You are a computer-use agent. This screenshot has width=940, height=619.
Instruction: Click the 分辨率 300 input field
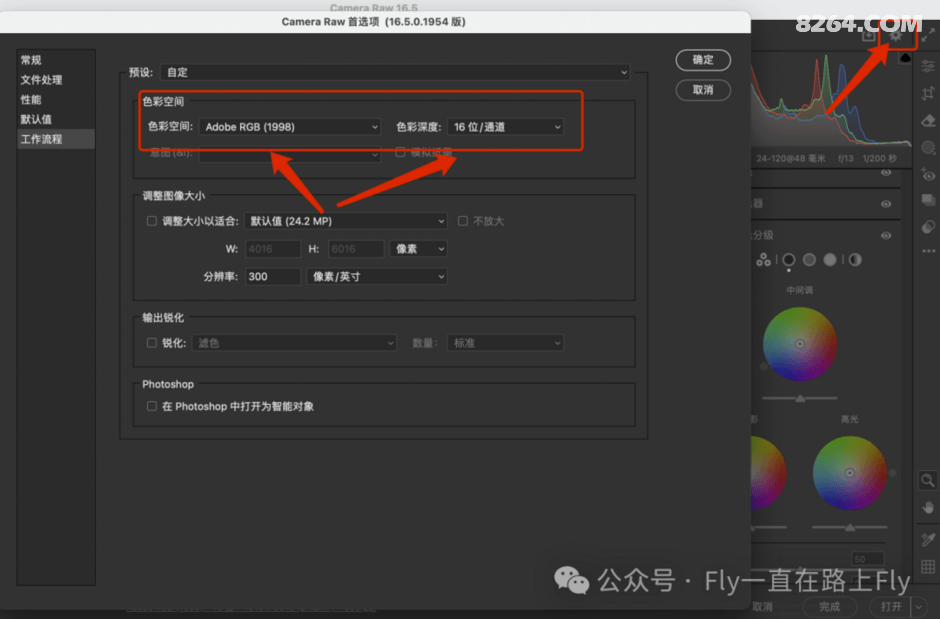tap(271, 276)
